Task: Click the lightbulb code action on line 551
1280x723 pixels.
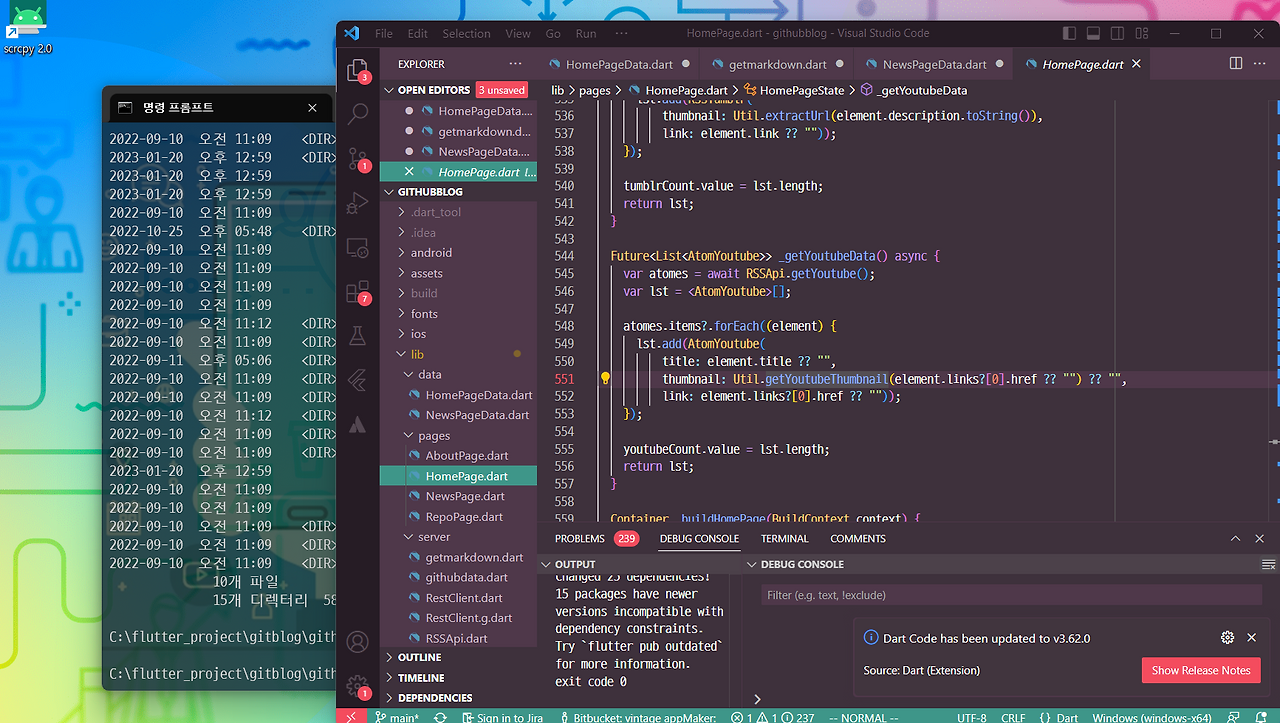Action: (605, 379)
